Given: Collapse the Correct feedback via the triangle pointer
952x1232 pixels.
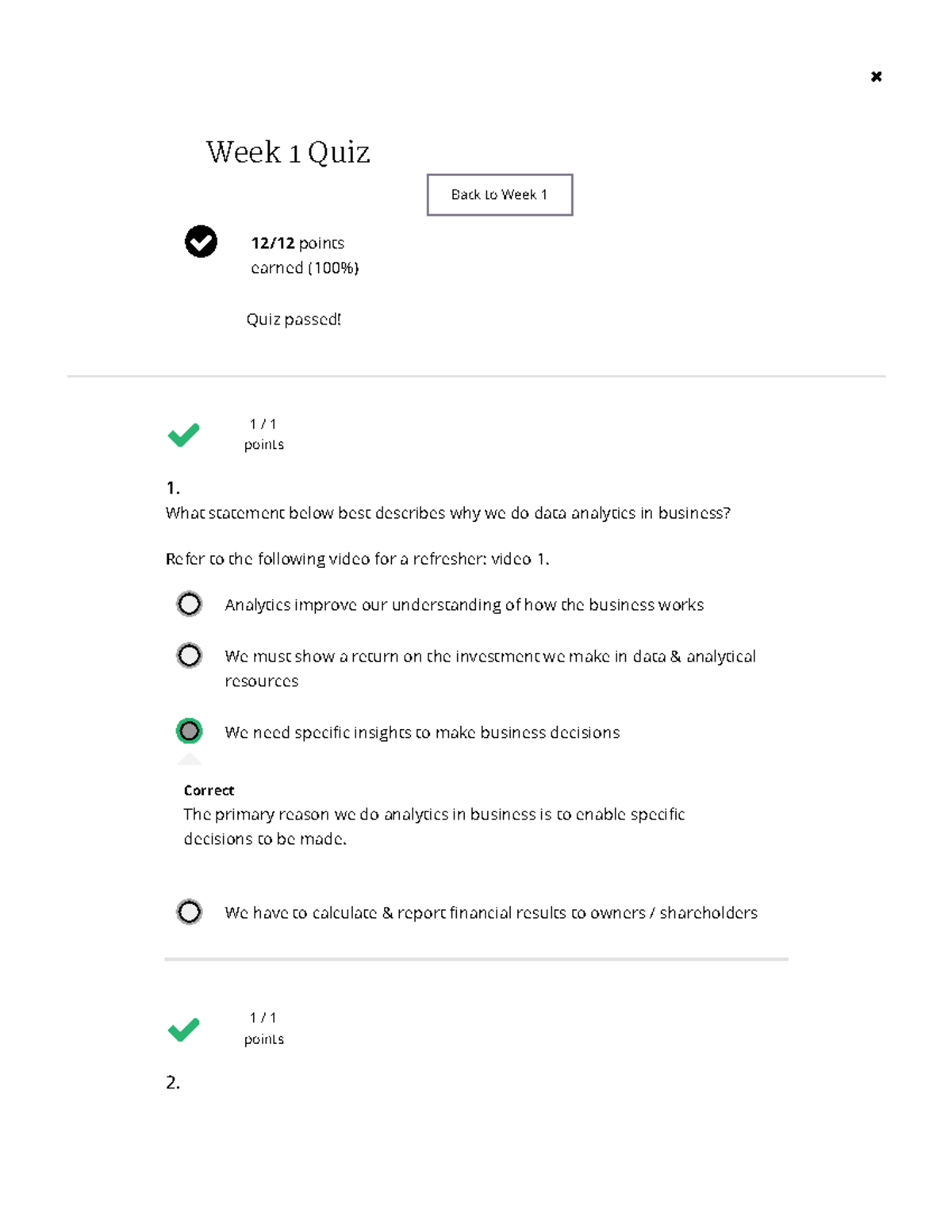Looking at the screenshot, I should [x=189, y=758].
